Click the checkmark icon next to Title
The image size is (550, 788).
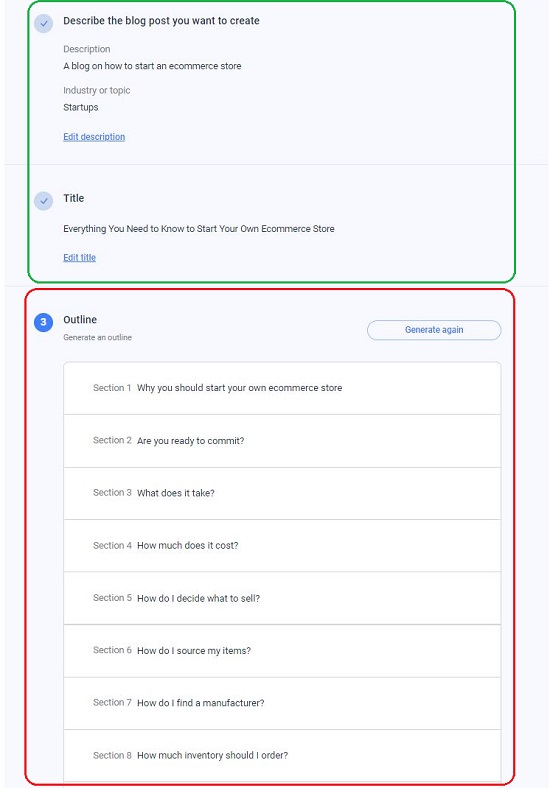[44, 201]
